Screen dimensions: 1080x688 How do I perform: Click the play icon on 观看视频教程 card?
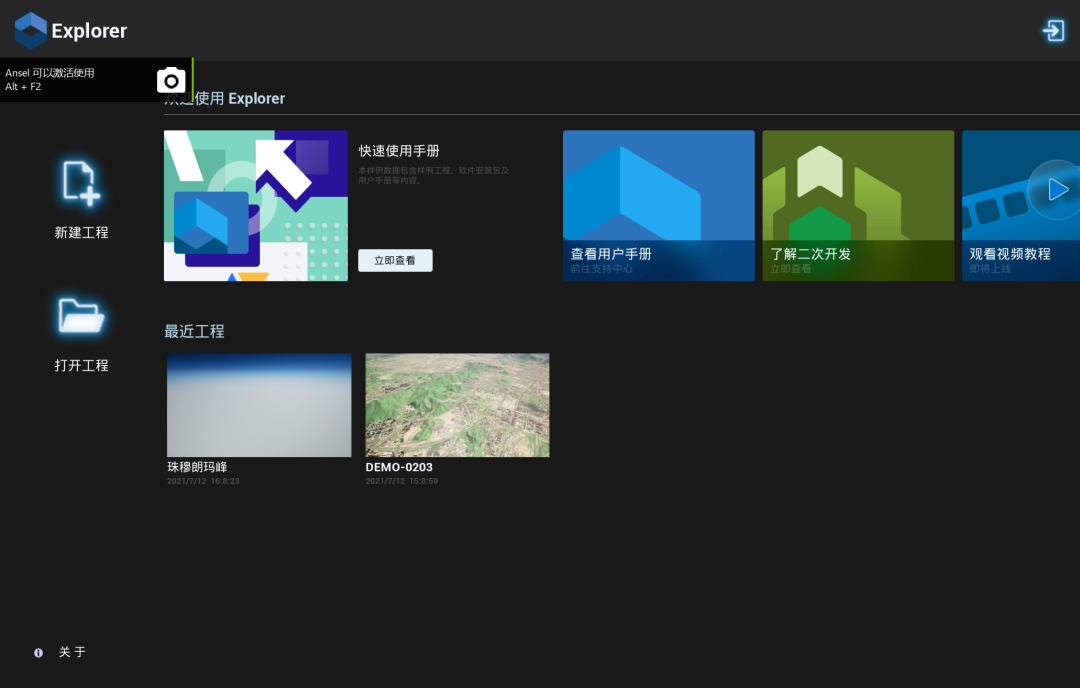[x=1057, y=188]
